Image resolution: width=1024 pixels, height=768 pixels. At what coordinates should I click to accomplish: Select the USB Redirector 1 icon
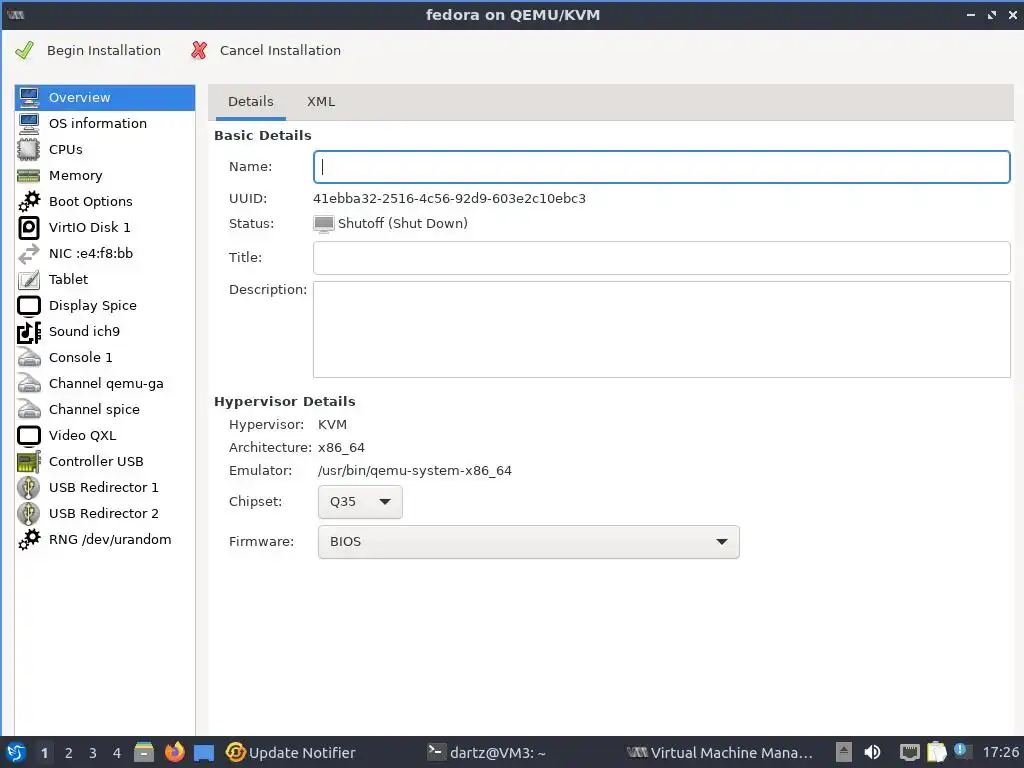pos(29,488)
